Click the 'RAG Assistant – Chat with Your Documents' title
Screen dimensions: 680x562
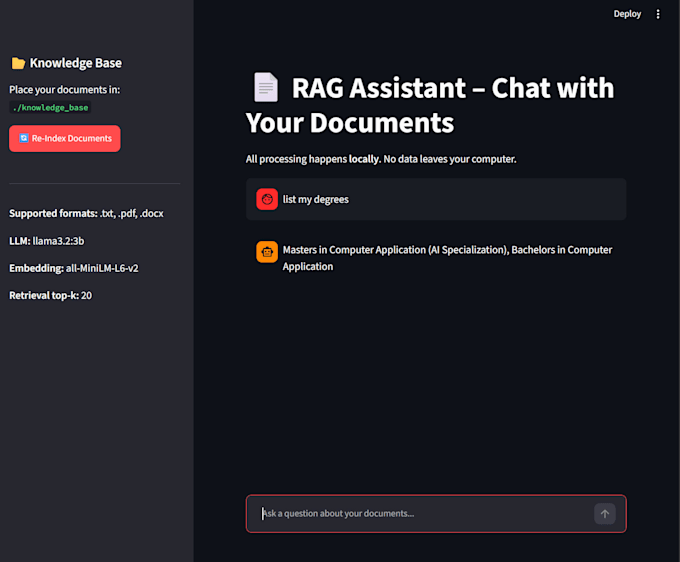[x=430, y=105]
